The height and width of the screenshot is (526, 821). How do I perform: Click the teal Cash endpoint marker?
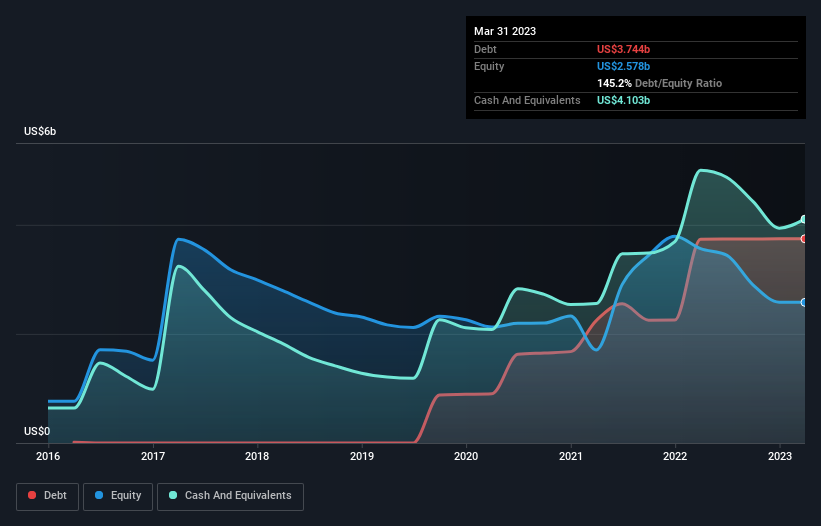tap(804, 219)
